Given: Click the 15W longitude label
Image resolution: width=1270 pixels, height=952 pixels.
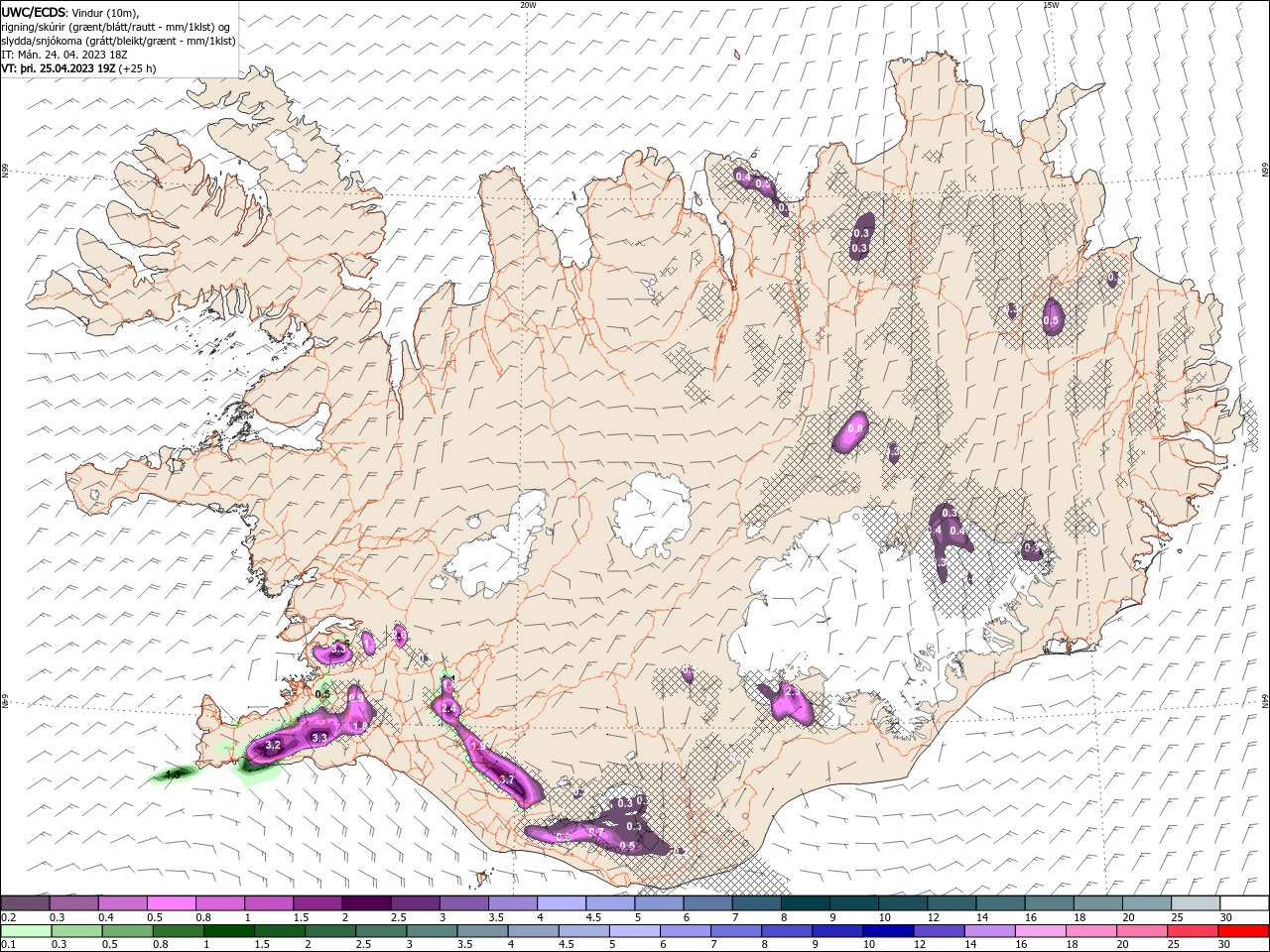Looking at the screenshot, I should pos(1051,5).
